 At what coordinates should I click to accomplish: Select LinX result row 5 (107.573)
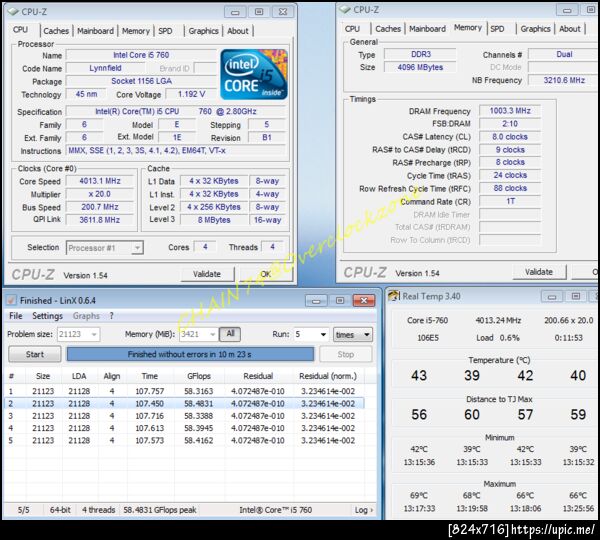click(x=184, y=440)
